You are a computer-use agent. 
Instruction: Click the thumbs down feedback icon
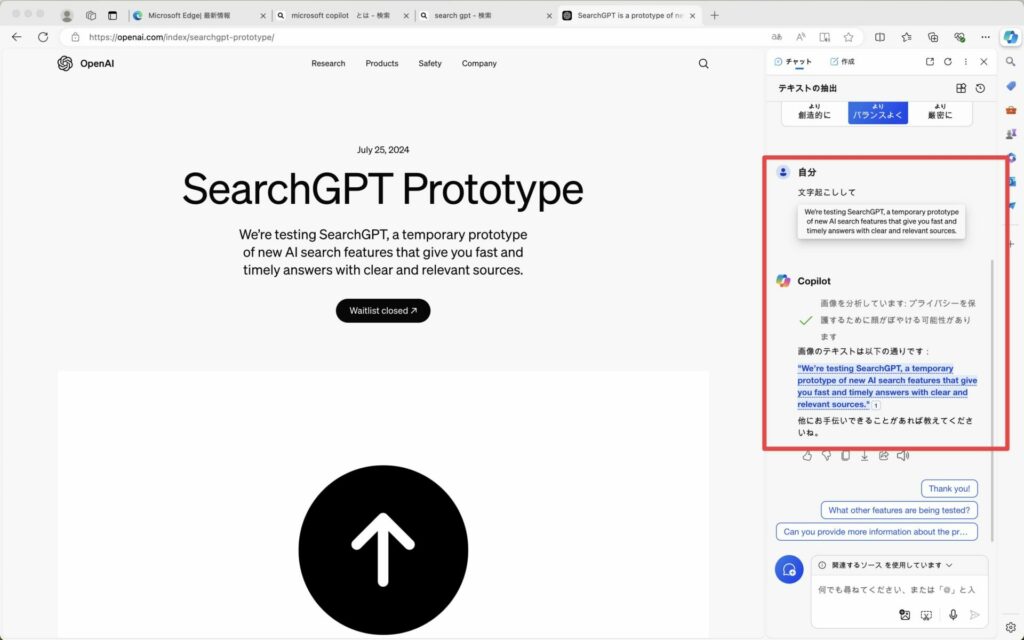pyautogui.click(x=826, y=456)
